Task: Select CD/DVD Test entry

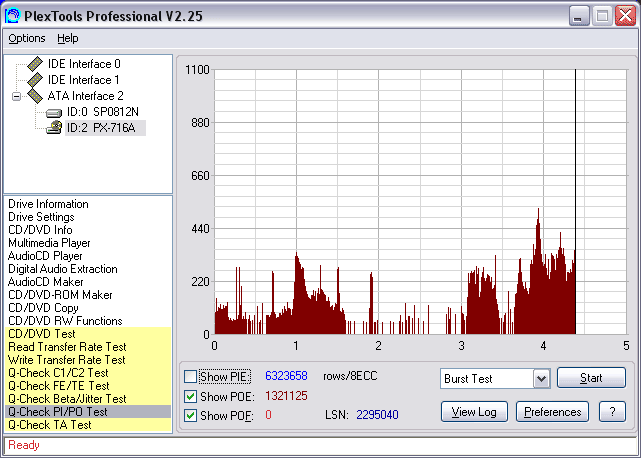Action: pyautogui.click(x=88, y=334)
